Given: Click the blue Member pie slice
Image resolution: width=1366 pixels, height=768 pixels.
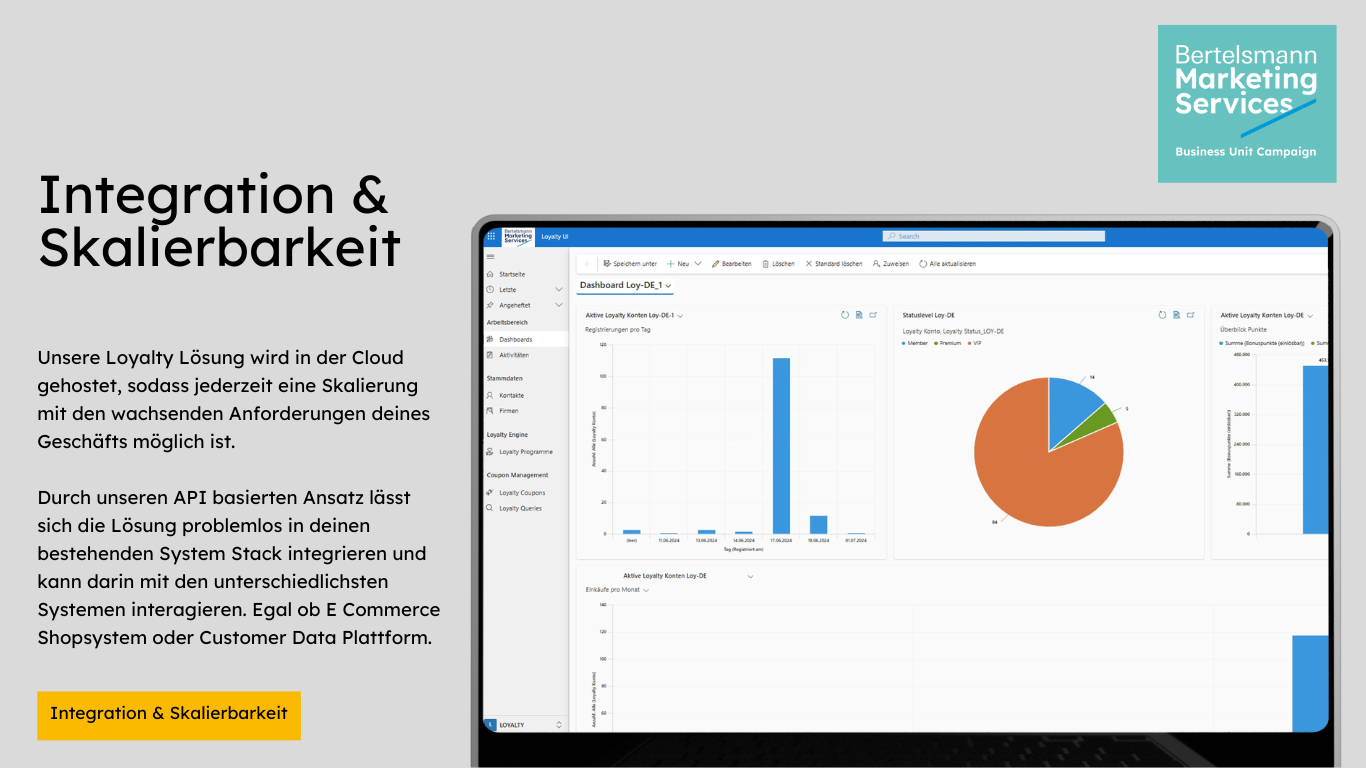Looking at the screenshot, I should click(x=1074, y=410).
